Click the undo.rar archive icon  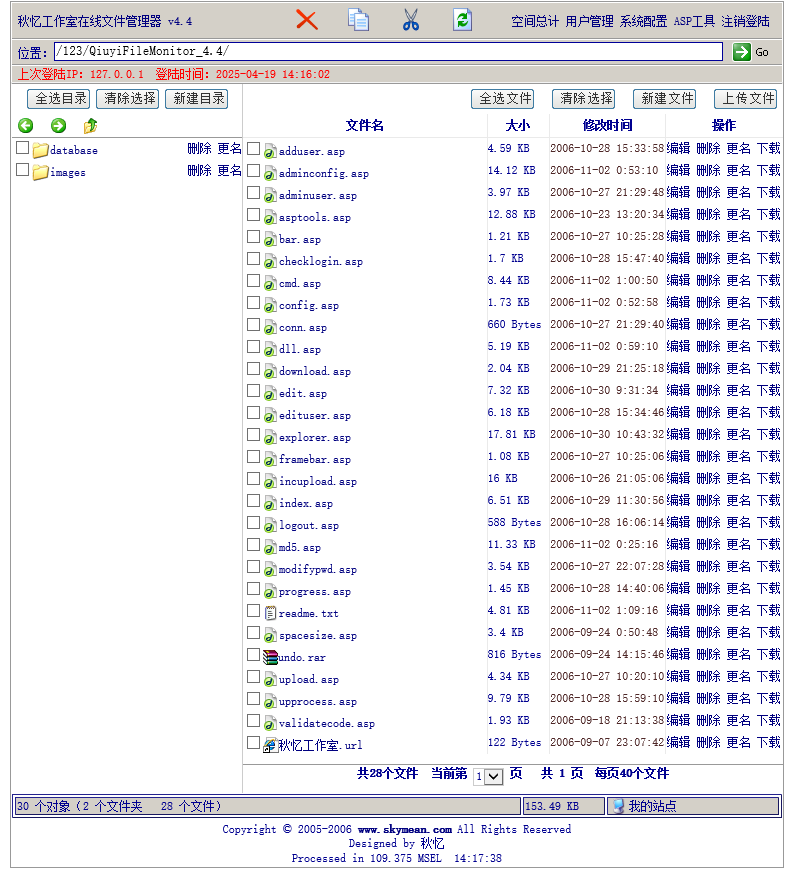[x=270, y=657]
